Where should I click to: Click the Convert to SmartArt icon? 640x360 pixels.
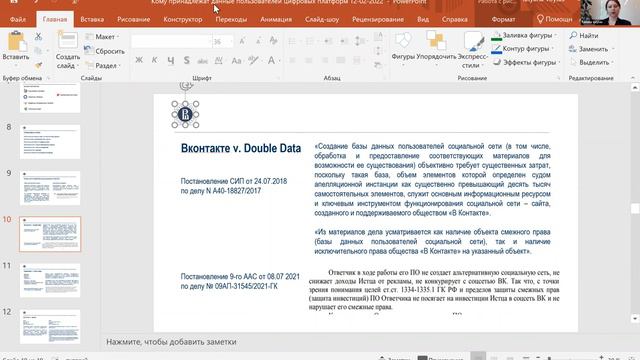378,65
